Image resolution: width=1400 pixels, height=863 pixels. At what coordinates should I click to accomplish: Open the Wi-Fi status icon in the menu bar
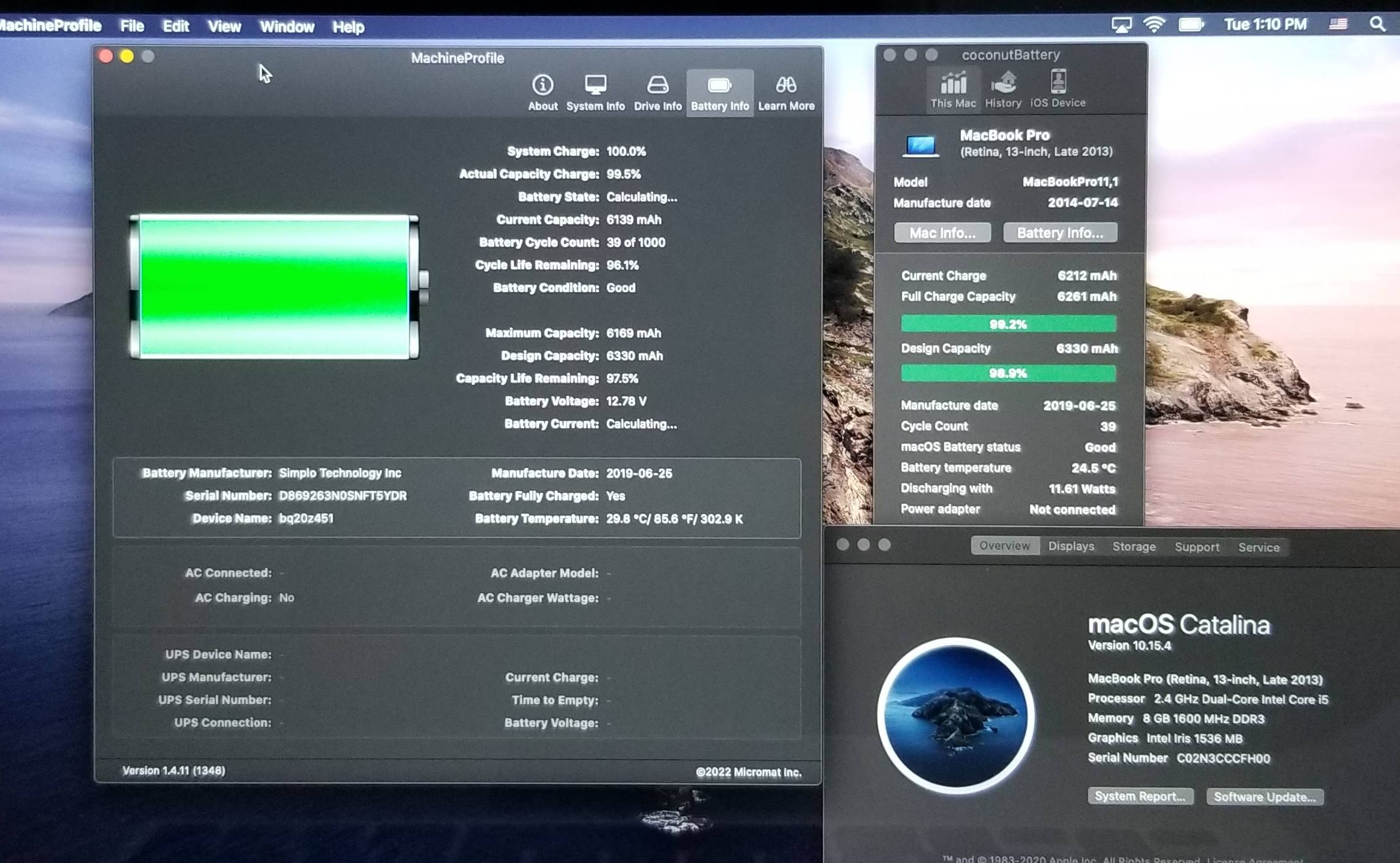tap(1154, 25)
